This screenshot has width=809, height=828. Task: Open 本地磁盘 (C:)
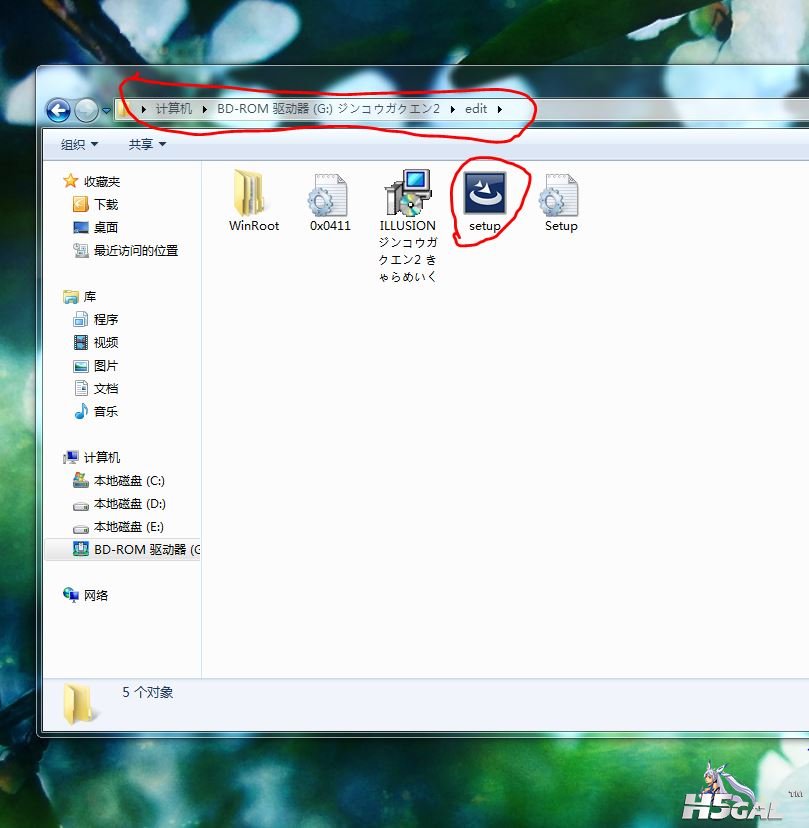pyautogui.click(x=129, y=481)
